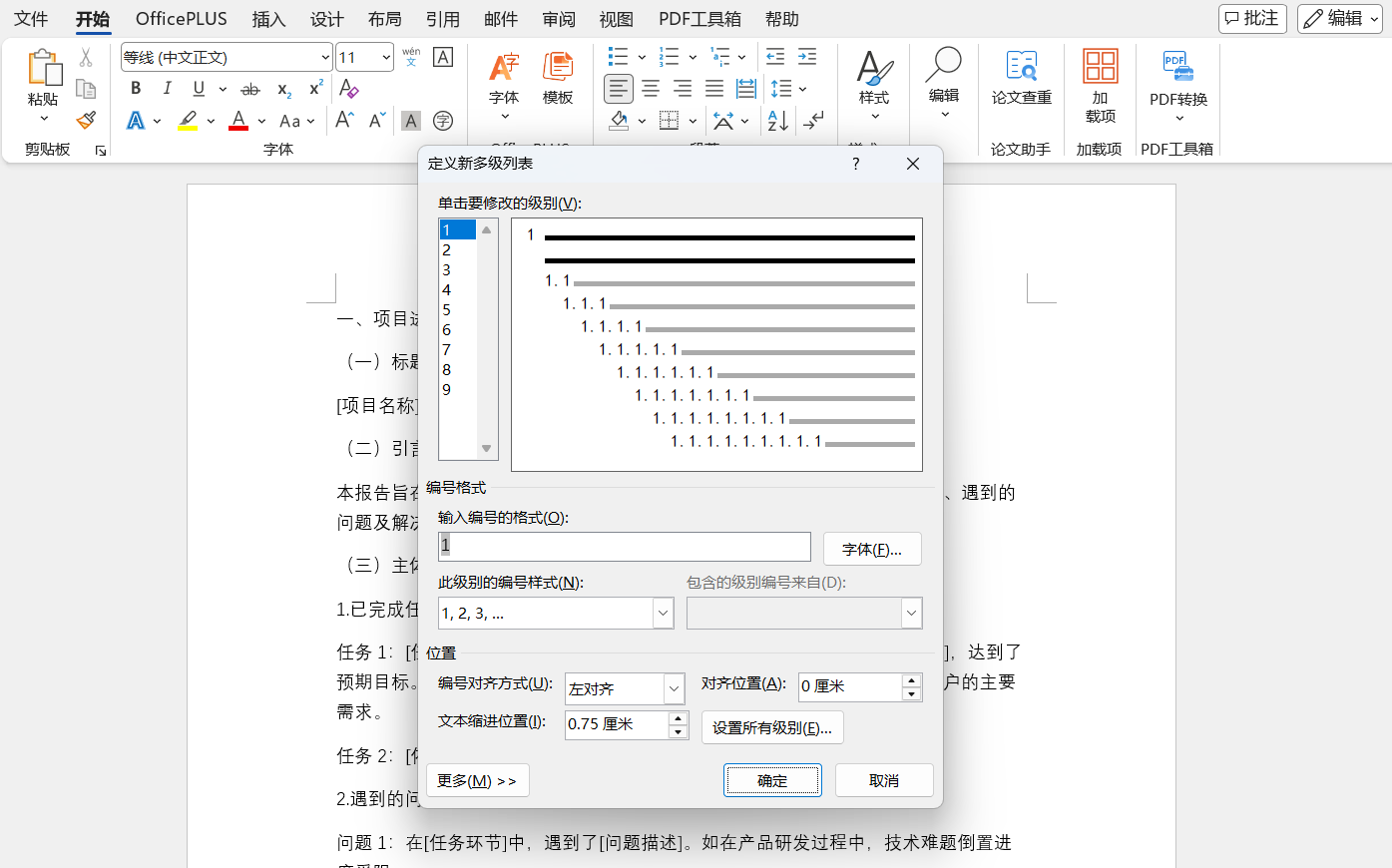Screen dimensions: 1392x868
Task: Apply yellow text highlight color
Action: coord(188,121)
